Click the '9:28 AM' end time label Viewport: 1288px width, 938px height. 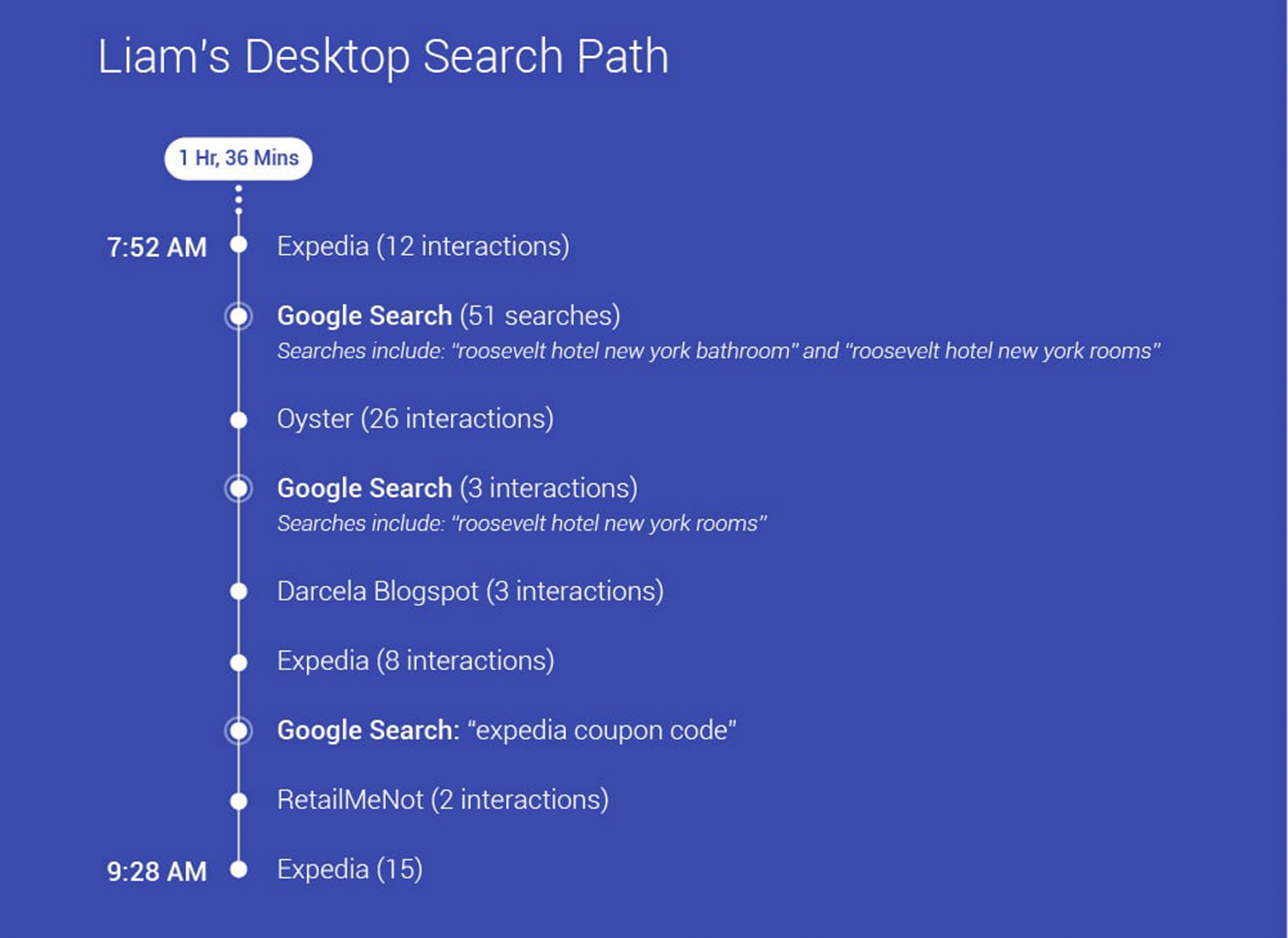click(x=157, y=871)
